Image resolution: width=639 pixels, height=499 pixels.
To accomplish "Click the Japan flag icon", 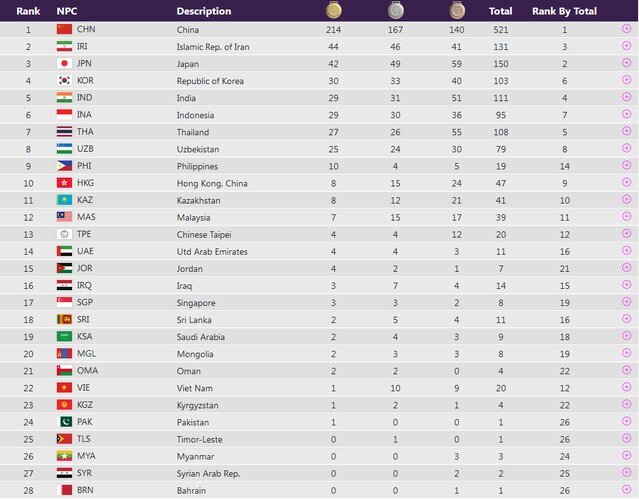I will pos(64,64).
